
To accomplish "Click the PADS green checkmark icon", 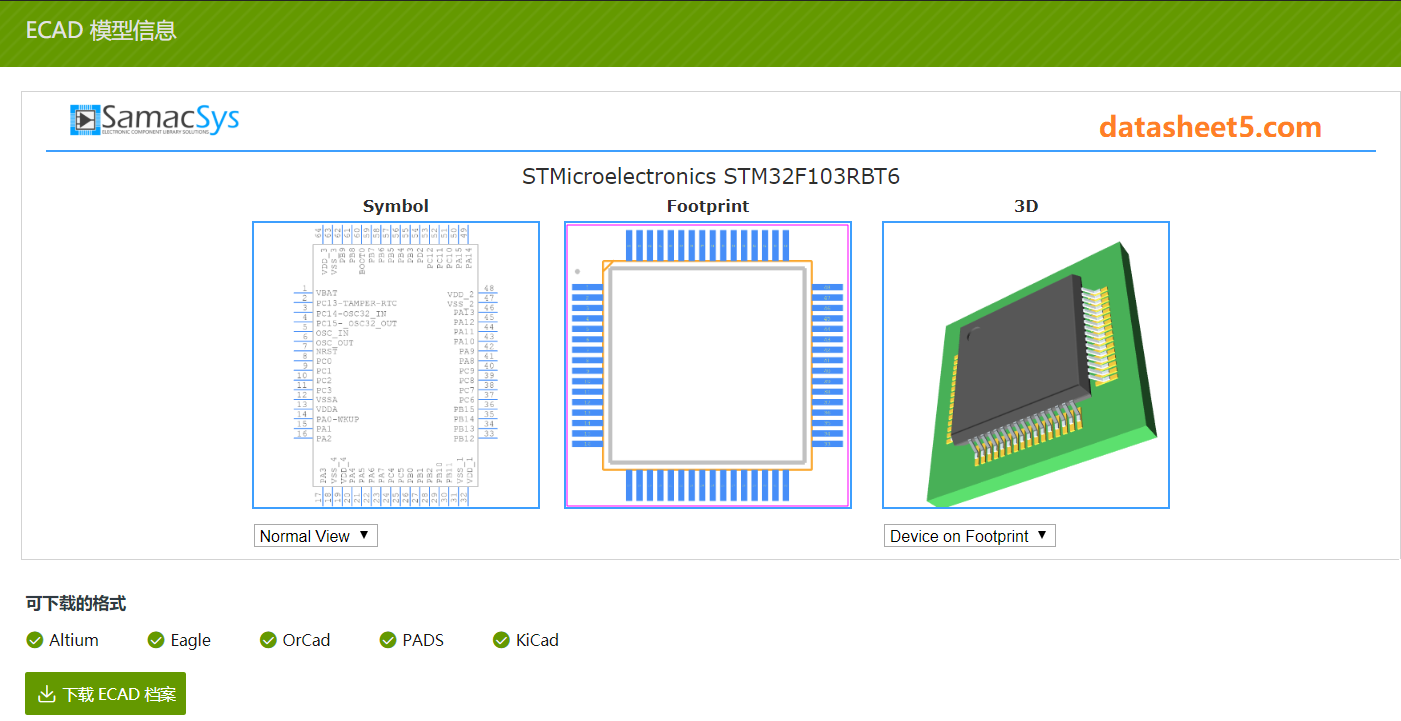I will [x=388, y=640].
